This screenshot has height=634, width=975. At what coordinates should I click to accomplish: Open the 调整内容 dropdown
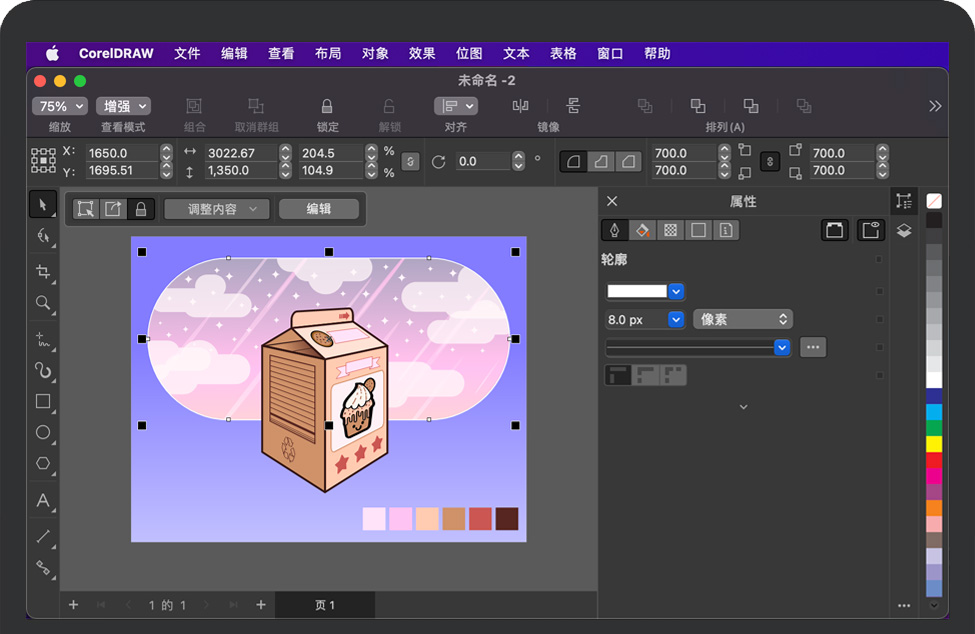pyautogui.click(x=217, y=209)
